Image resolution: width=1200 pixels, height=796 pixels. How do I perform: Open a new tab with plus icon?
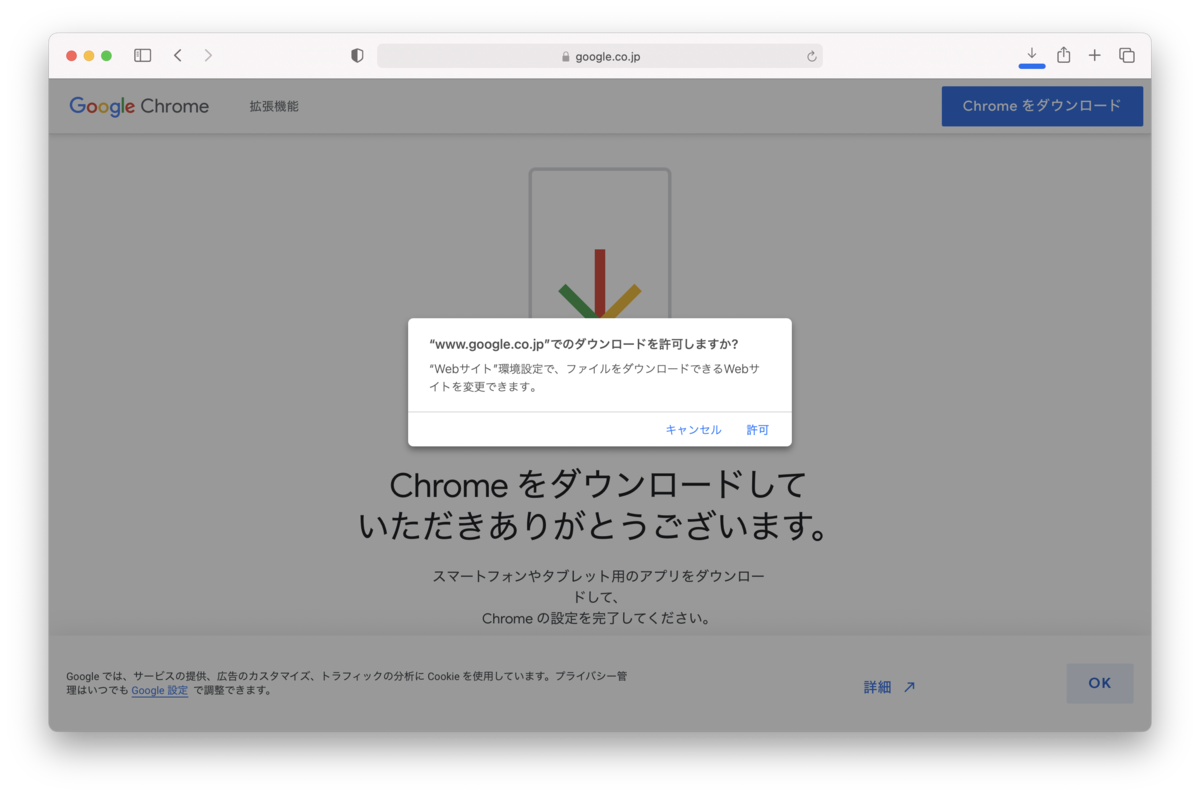pyautogui.click(x=1095, y=55)
